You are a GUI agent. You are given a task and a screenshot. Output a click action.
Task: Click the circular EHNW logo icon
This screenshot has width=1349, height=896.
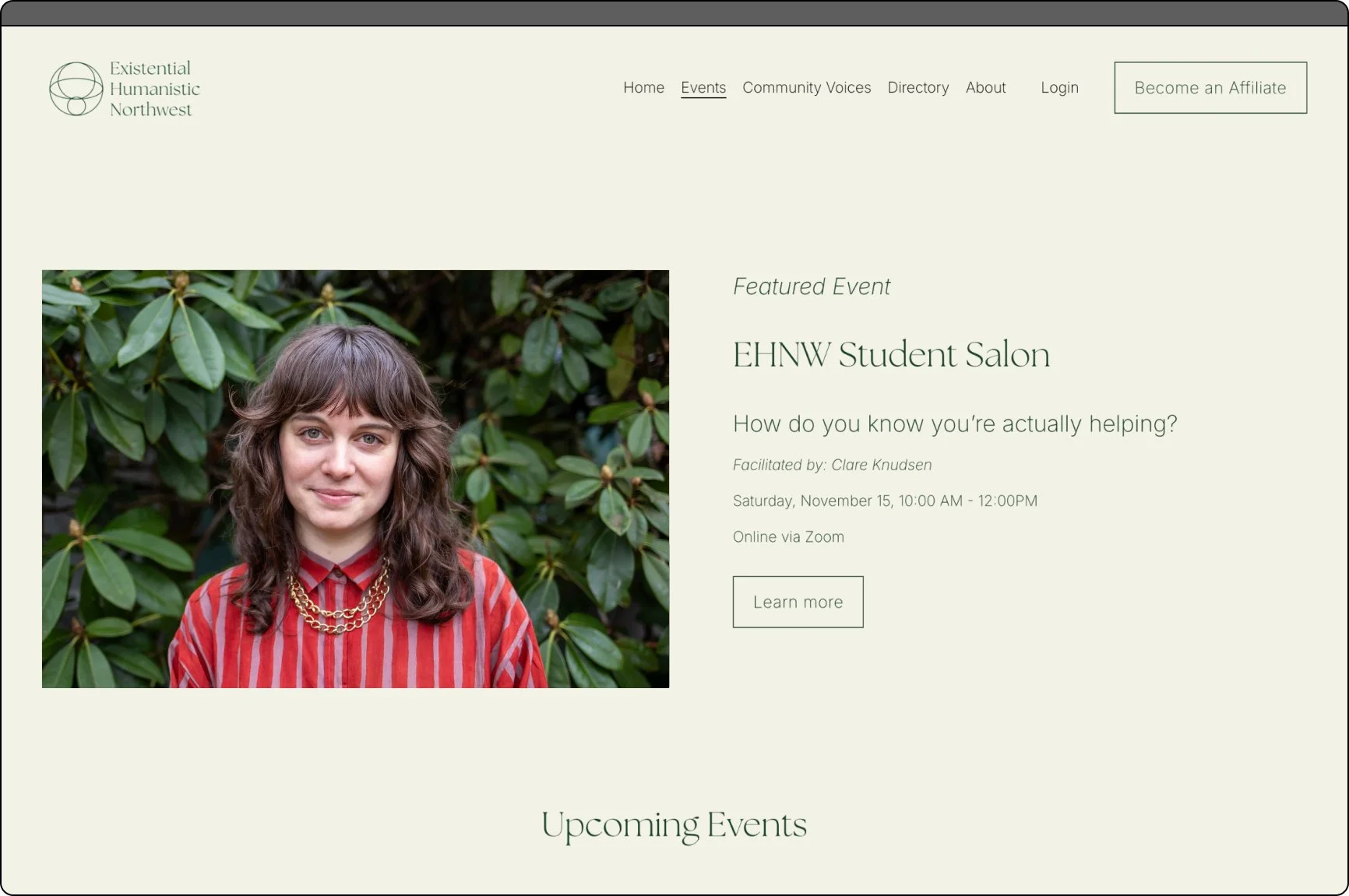76,89
